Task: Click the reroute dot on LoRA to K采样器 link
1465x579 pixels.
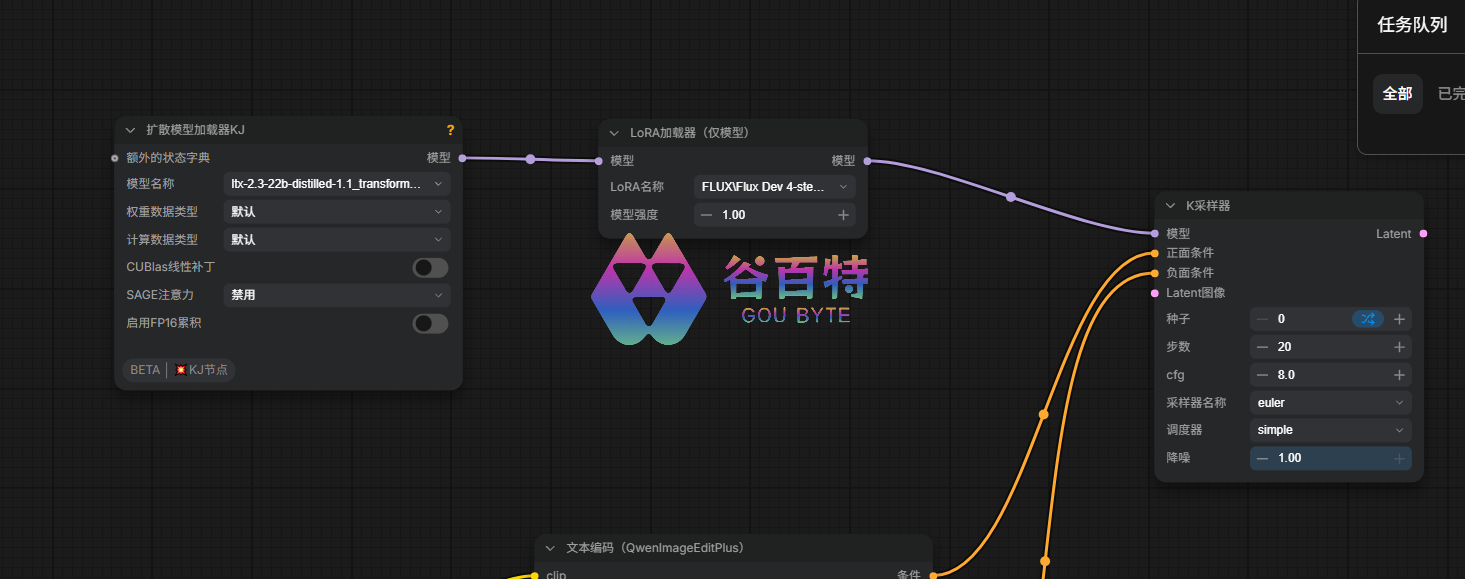Action: pyautogui.click(x=1011, y=197)
